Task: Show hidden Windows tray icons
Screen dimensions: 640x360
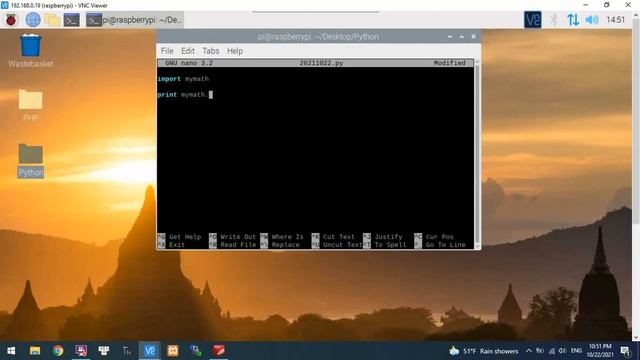Action: 529,351
